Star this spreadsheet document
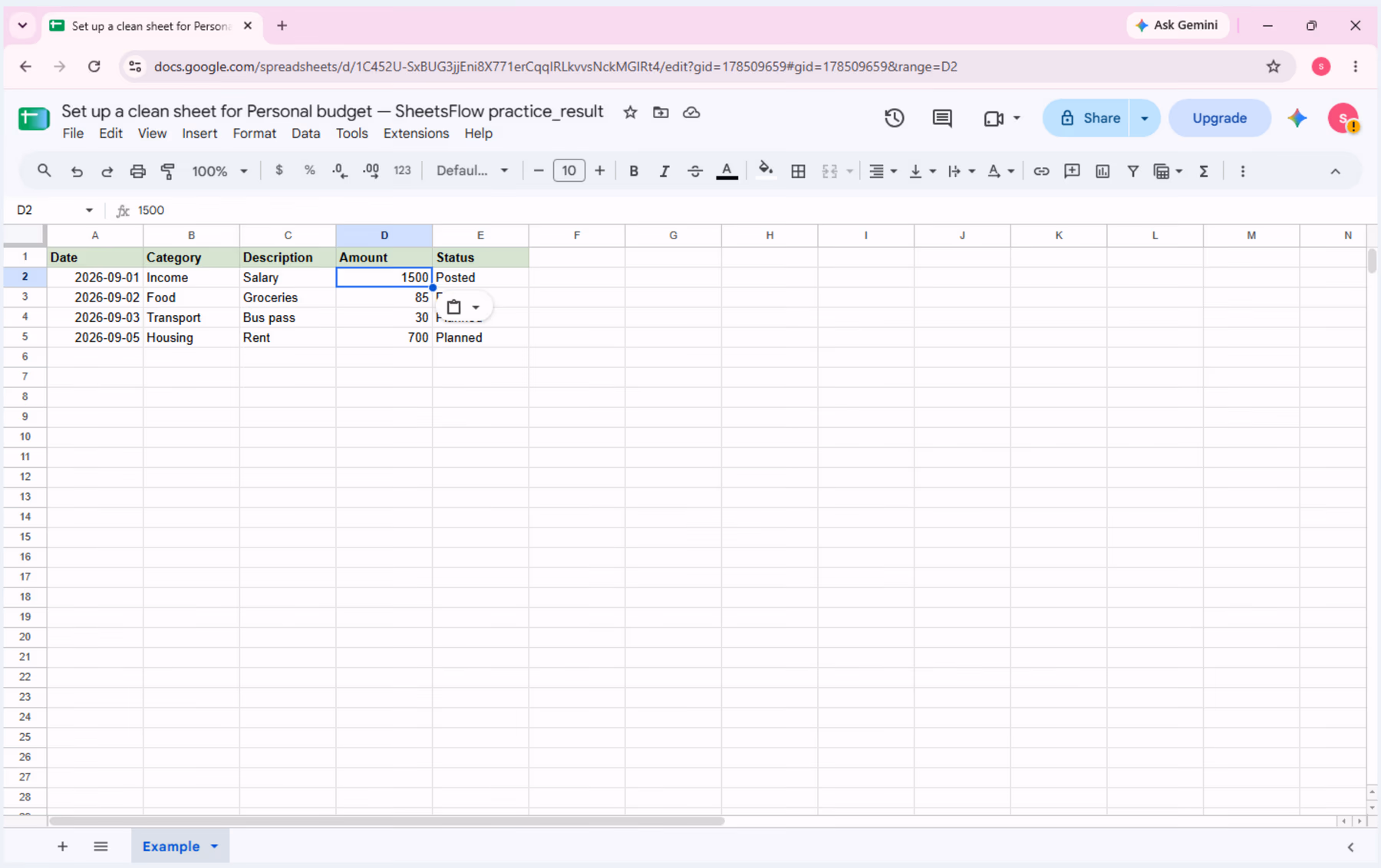Screen dimensions: 1381x868 click(630, 112)
